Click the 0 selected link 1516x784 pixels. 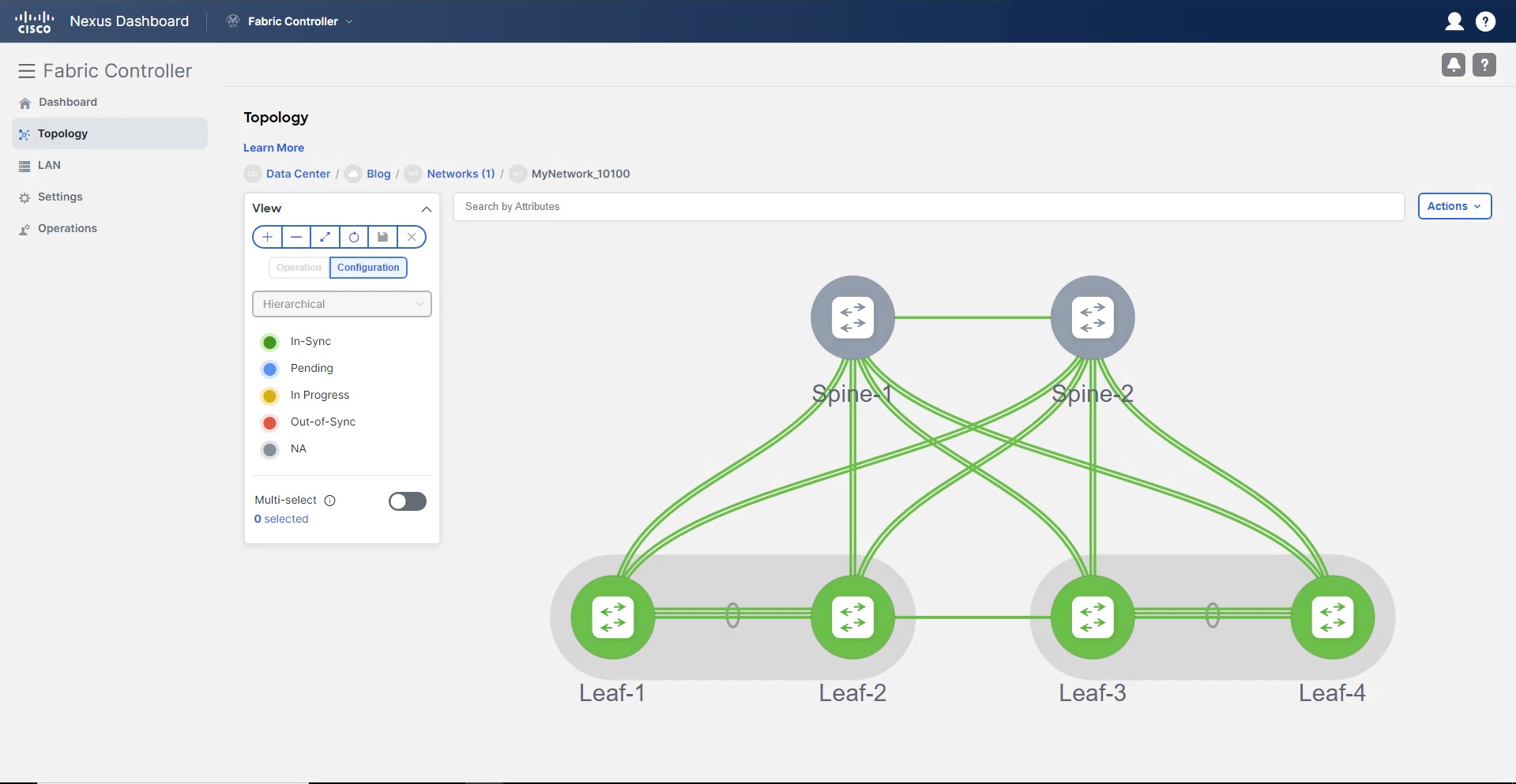[x=281, y=519]
